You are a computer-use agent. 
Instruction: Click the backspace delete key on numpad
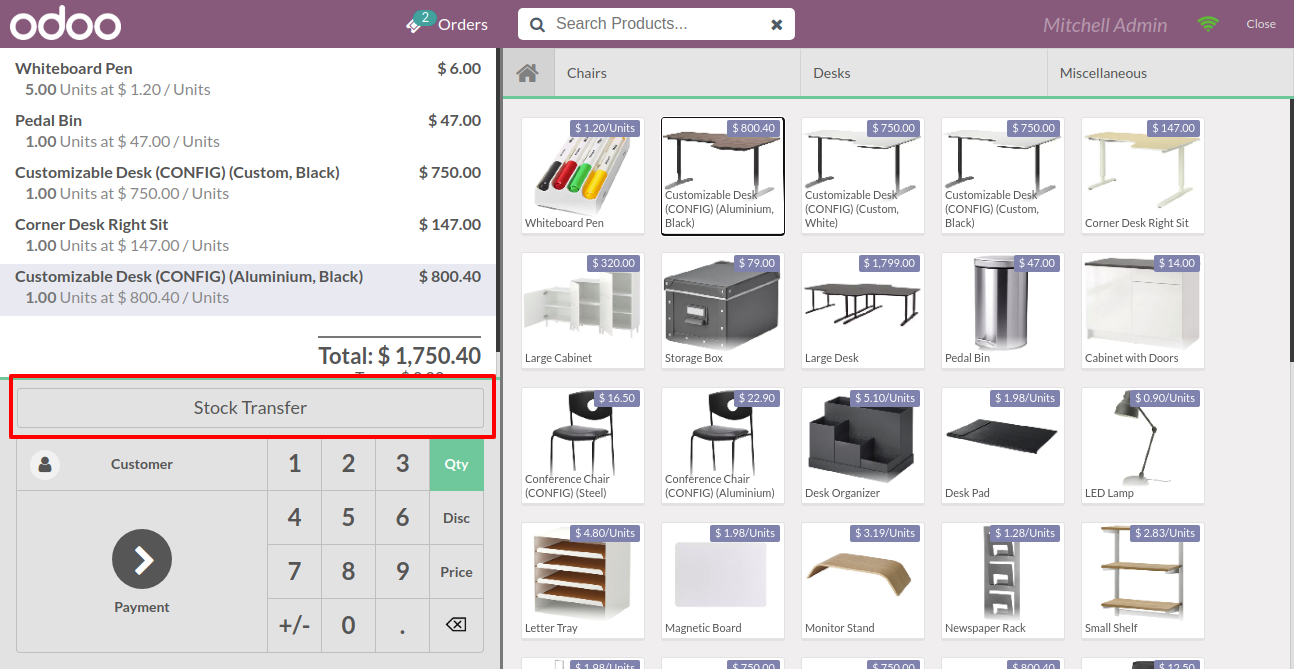click(x=456, y=625)
